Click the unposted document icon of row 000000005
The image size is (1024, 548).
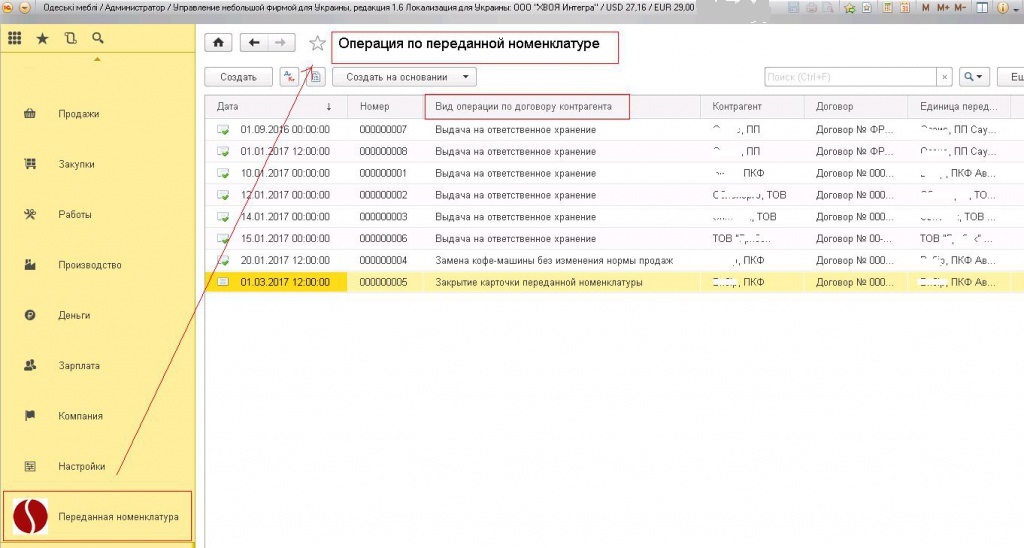pyautogui.click(x=223, y=282)
